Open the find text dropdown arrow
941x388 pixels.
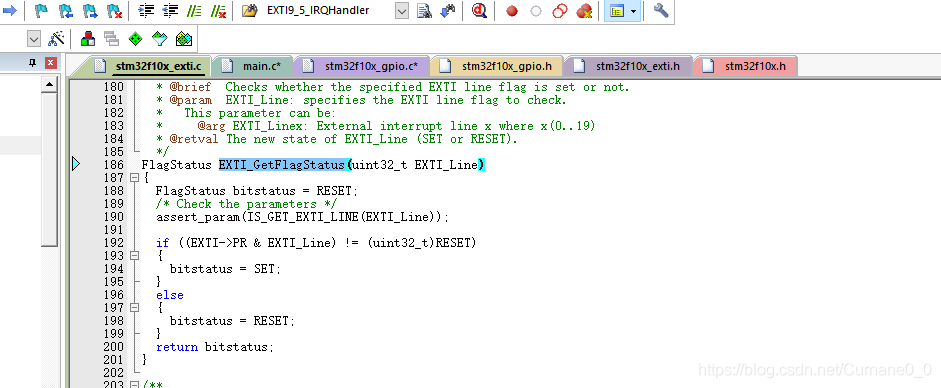click(x=401, y=10)
